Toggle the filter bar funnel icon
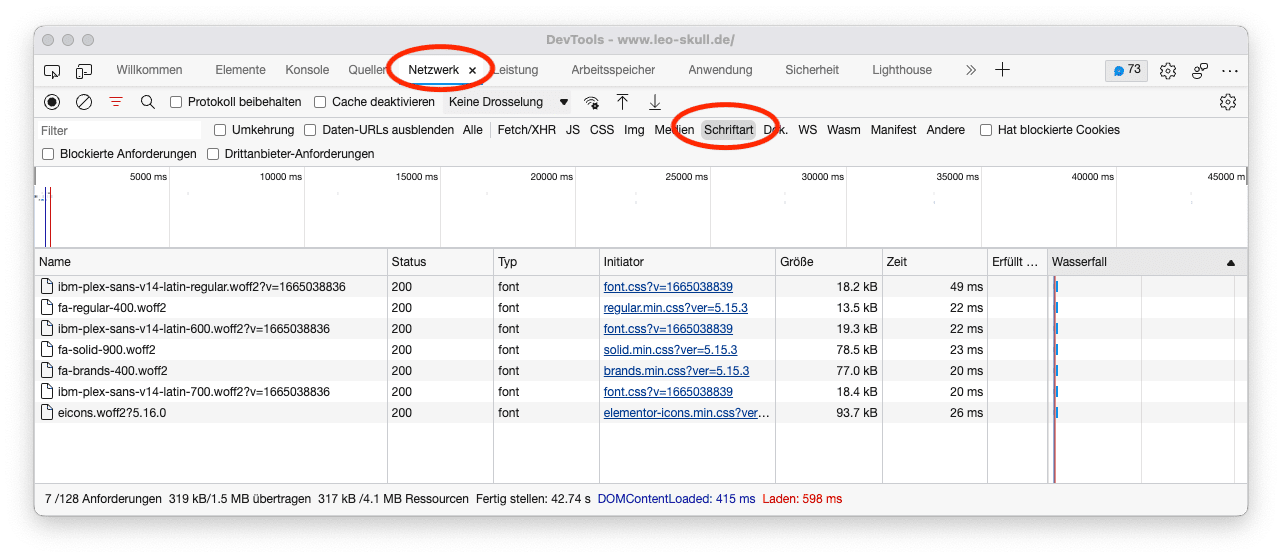 point(116,102)
